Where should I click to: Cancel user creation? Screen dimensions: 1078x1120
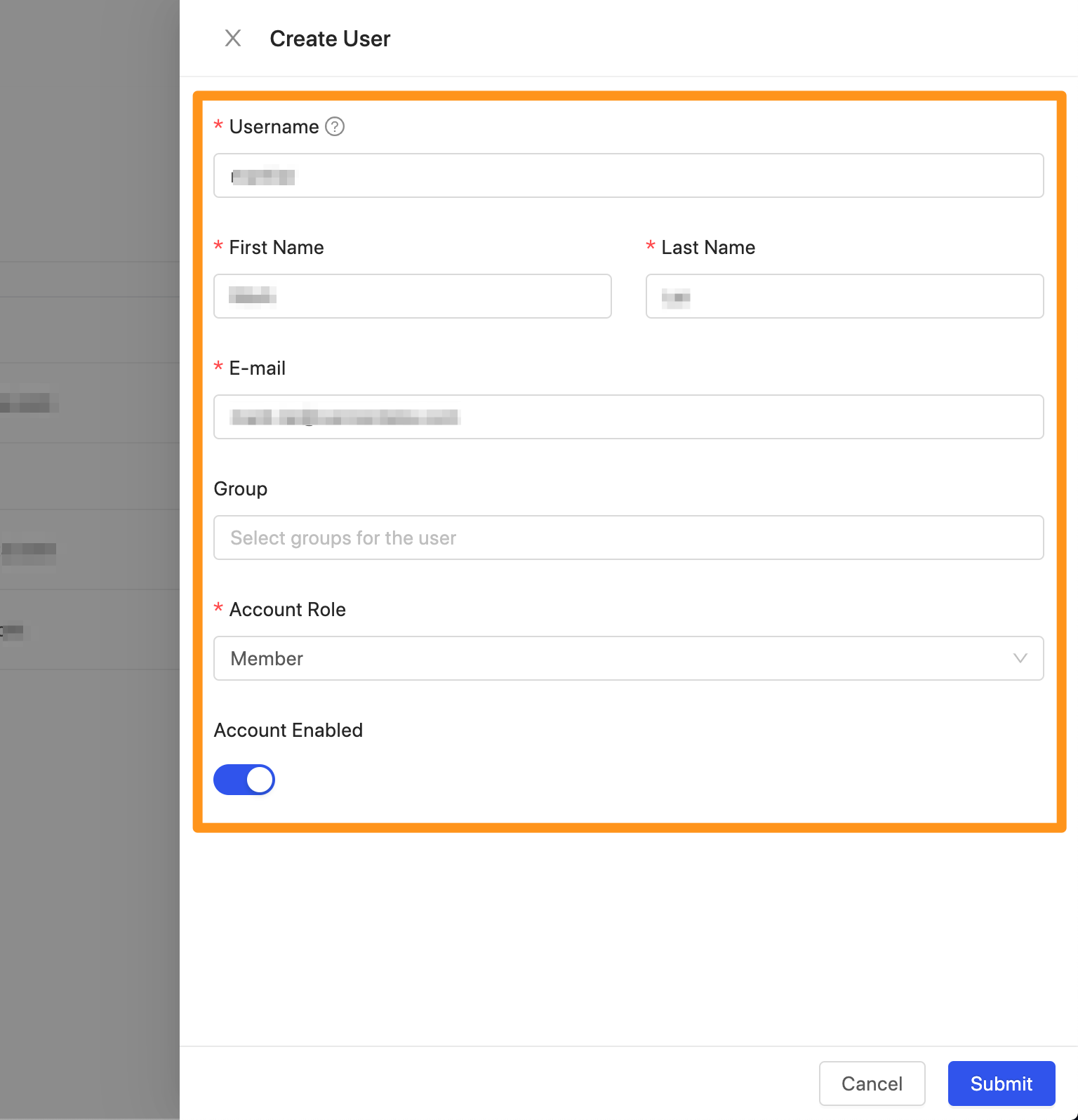tap(872, 1084)
